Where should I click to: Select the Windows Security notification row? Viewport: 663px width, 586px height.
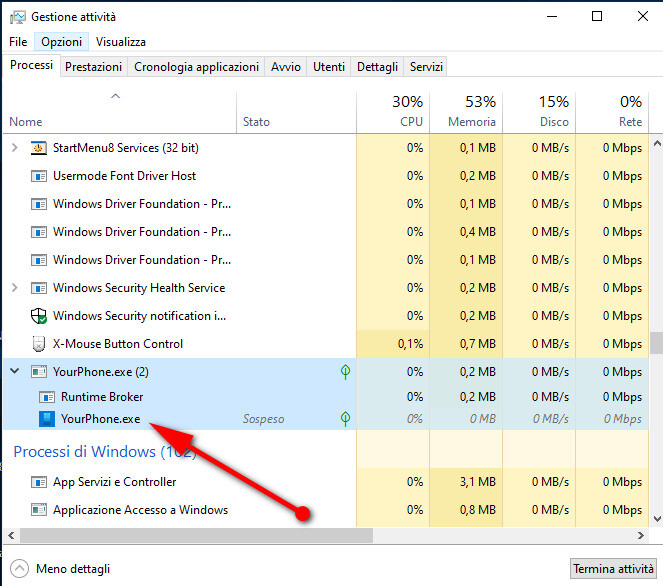pyautogui.click(x=326, y=316)
